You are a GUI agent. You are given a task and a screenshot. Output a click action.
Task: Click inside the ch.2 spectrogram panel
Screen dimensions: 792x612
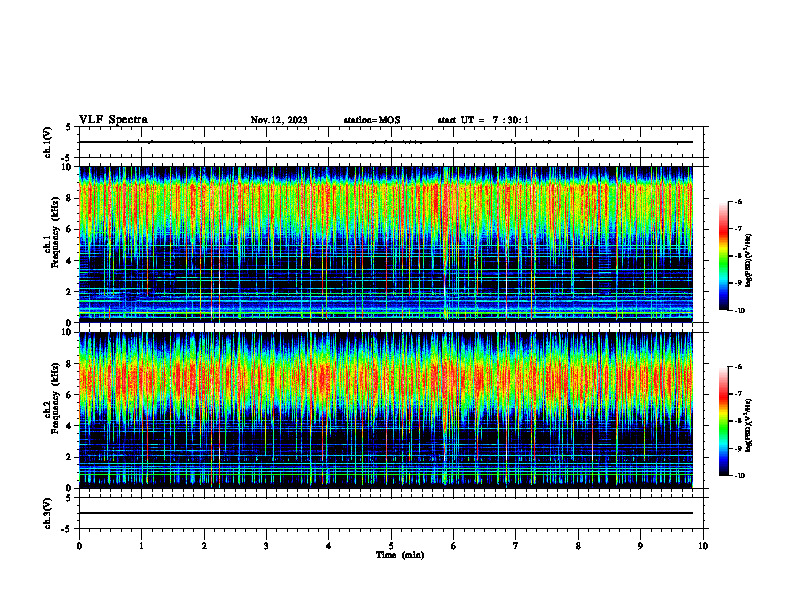tap(386, 410)
